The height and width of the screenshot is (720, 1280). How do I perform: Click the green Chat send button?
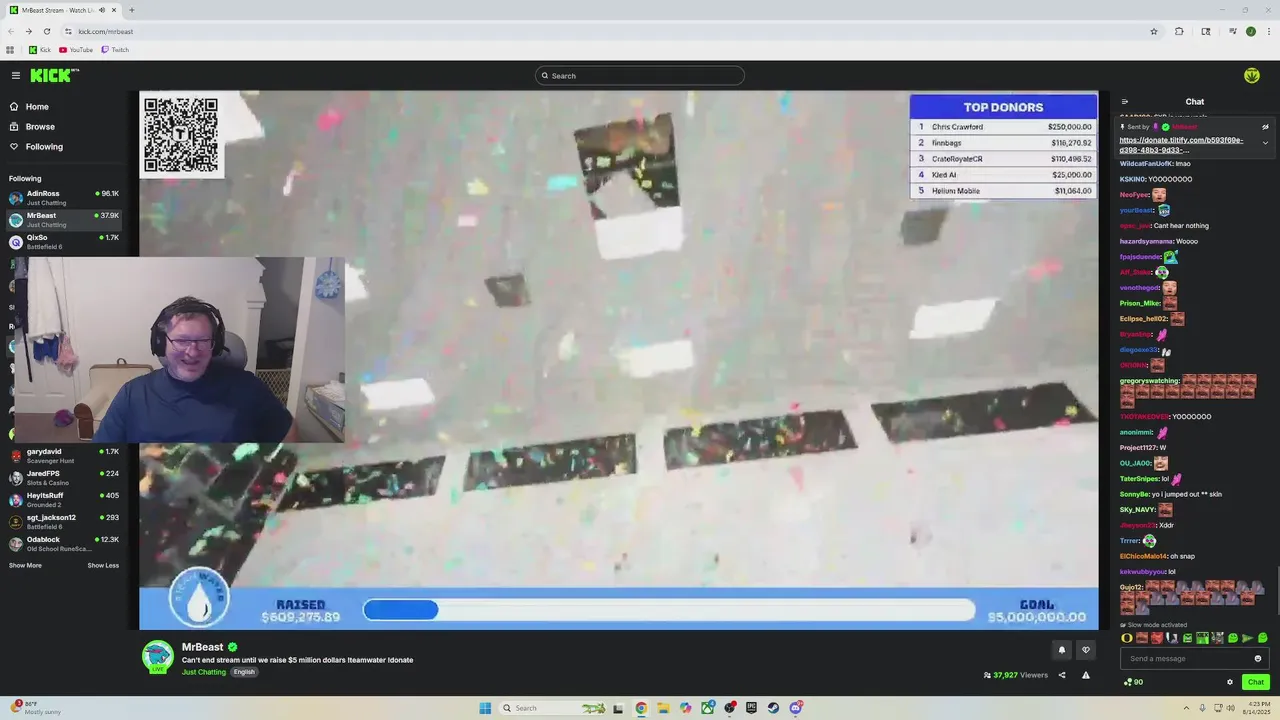(1255, 682)
